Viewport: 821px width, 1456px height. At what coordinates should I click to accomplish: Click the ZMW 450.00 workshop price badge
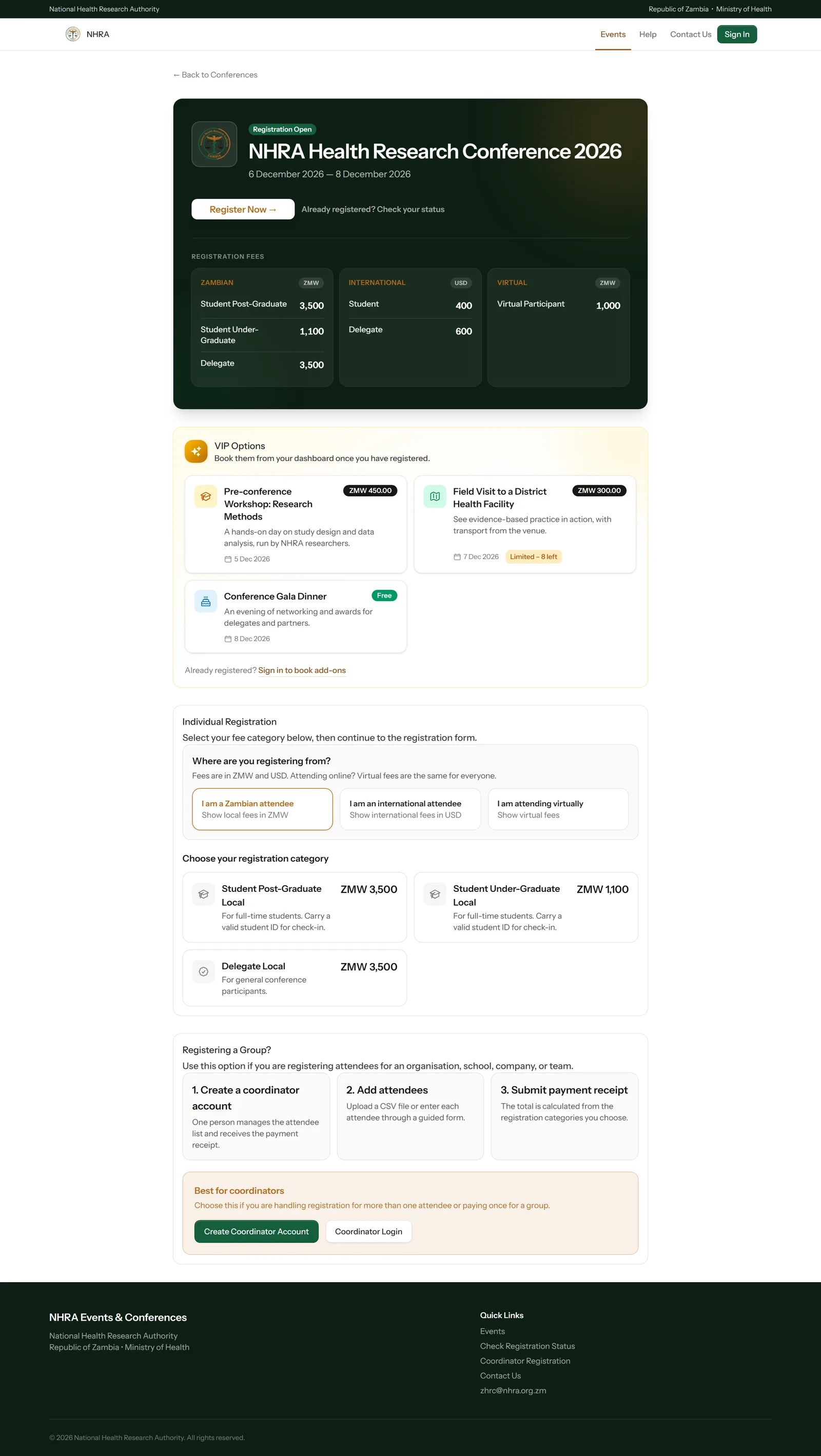(370, 491)
